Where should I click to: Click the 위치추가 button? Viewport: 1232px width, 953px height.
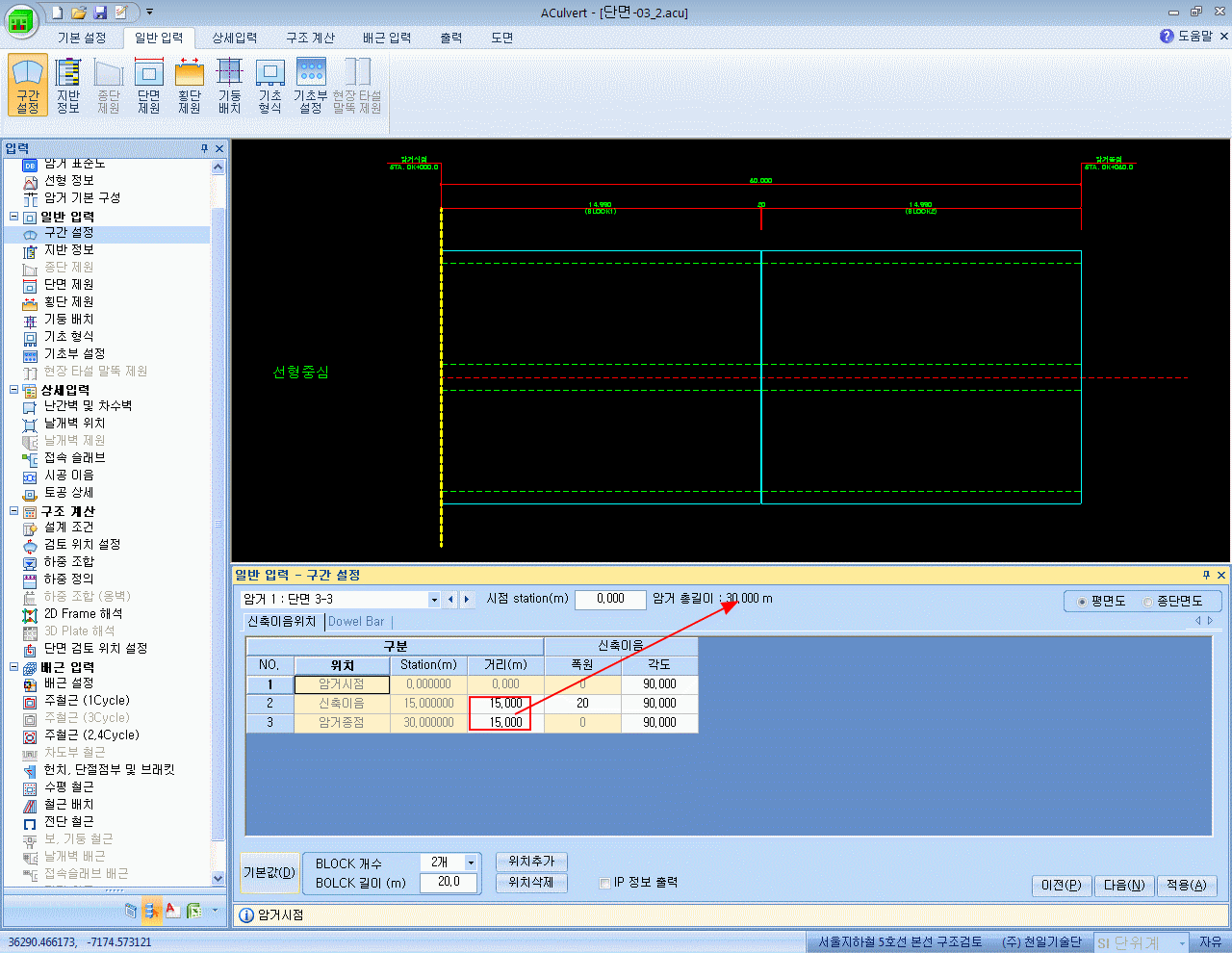531,862
